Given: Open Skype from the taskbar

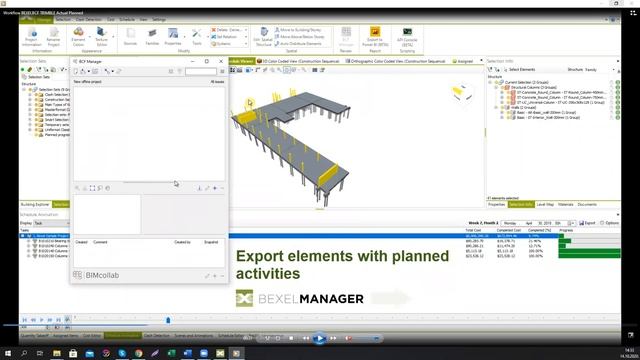Looking at the screenshot, I should [x=122, y=353].
